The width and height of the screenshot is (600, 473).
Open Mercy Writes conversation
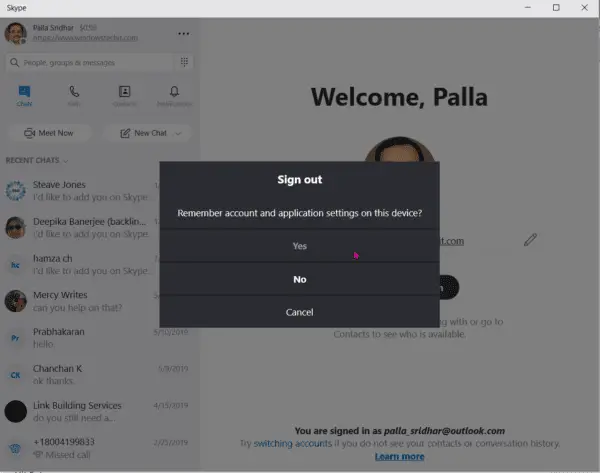80,301
